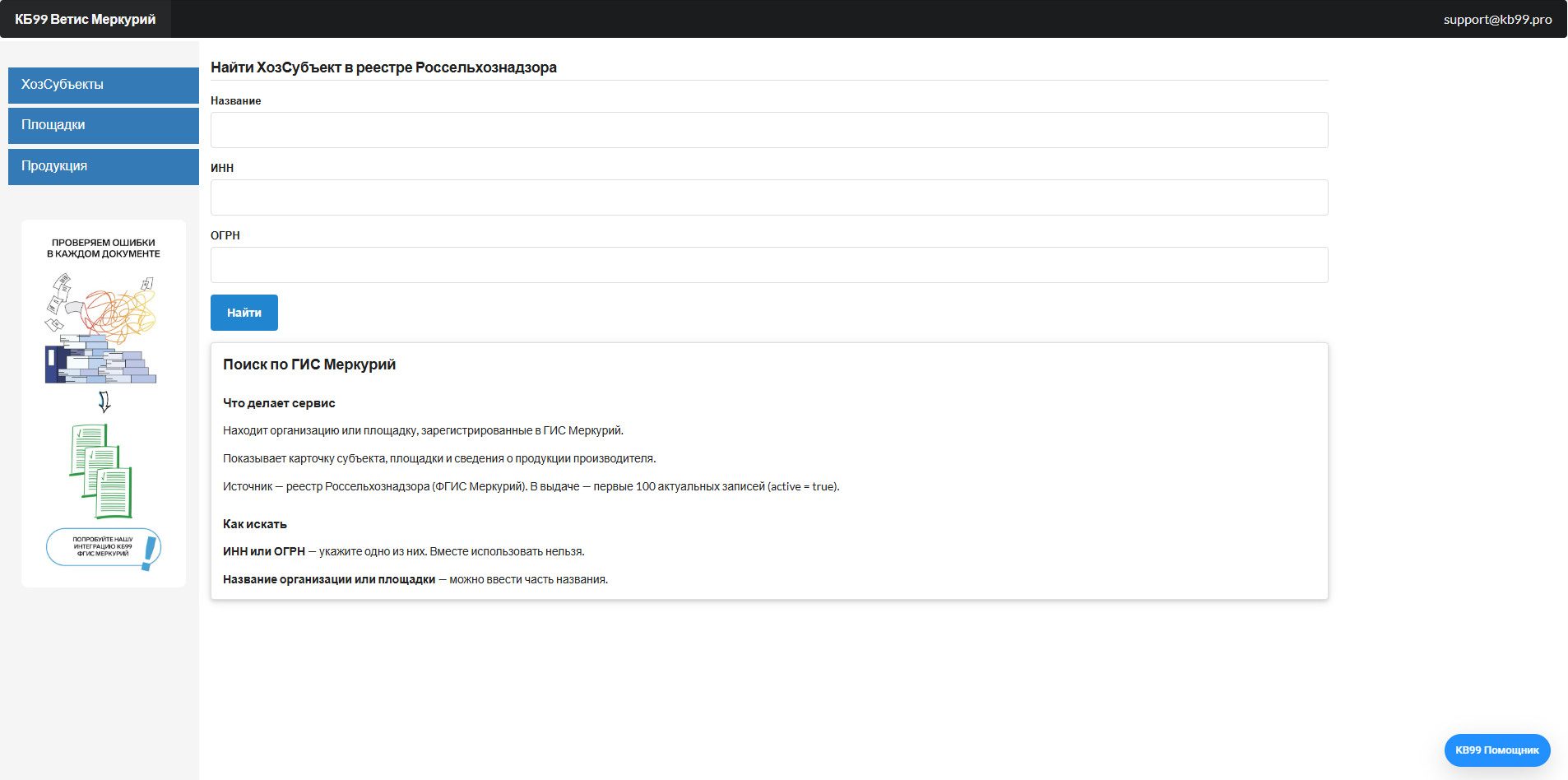Click the 'Показывает карточку субъекта' line

tap(439, 458)
